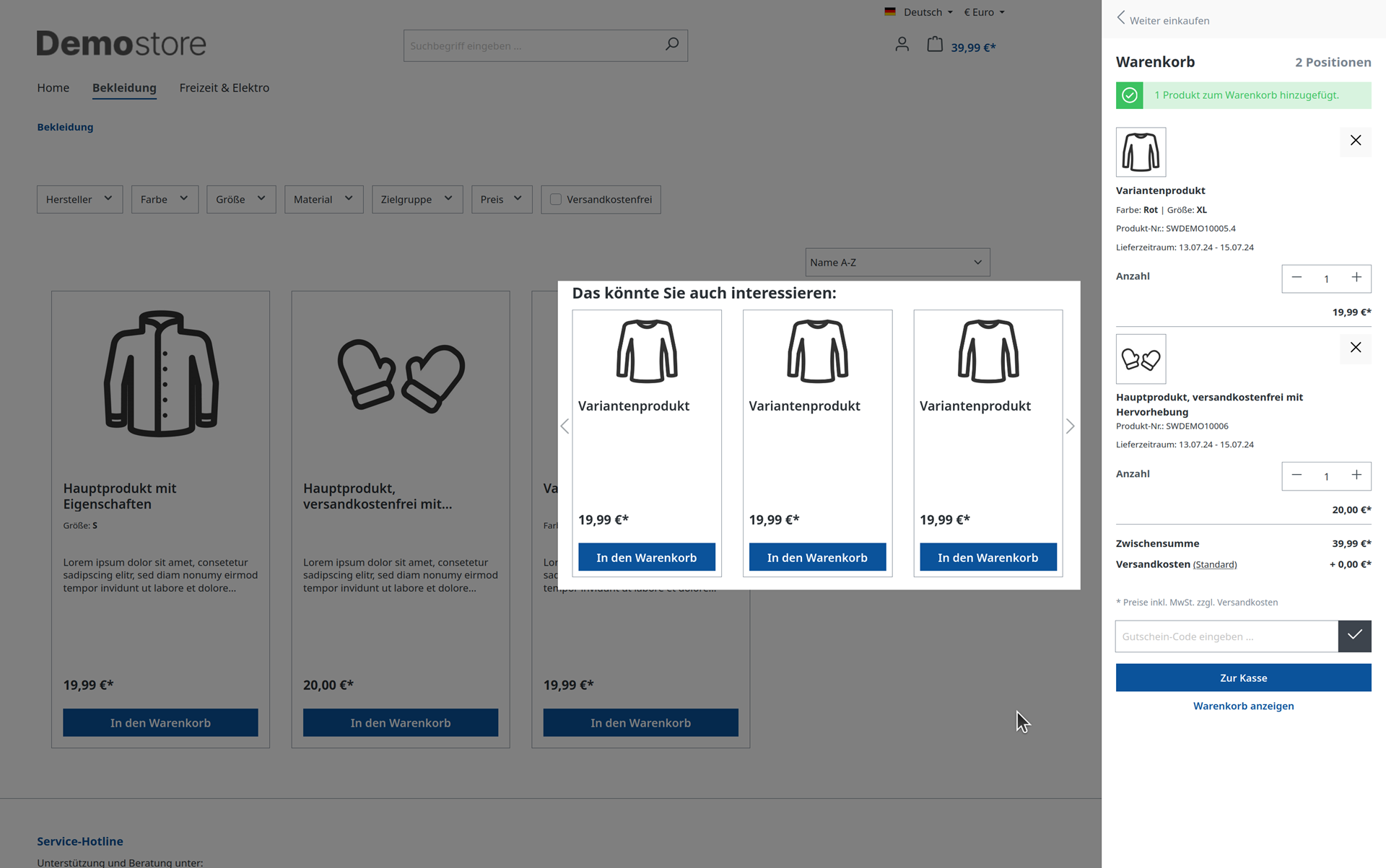The width and height of the screenshot is (1386, 868).
Task: Open the Freizeit & Elektro menu
Action: [225, 87]
